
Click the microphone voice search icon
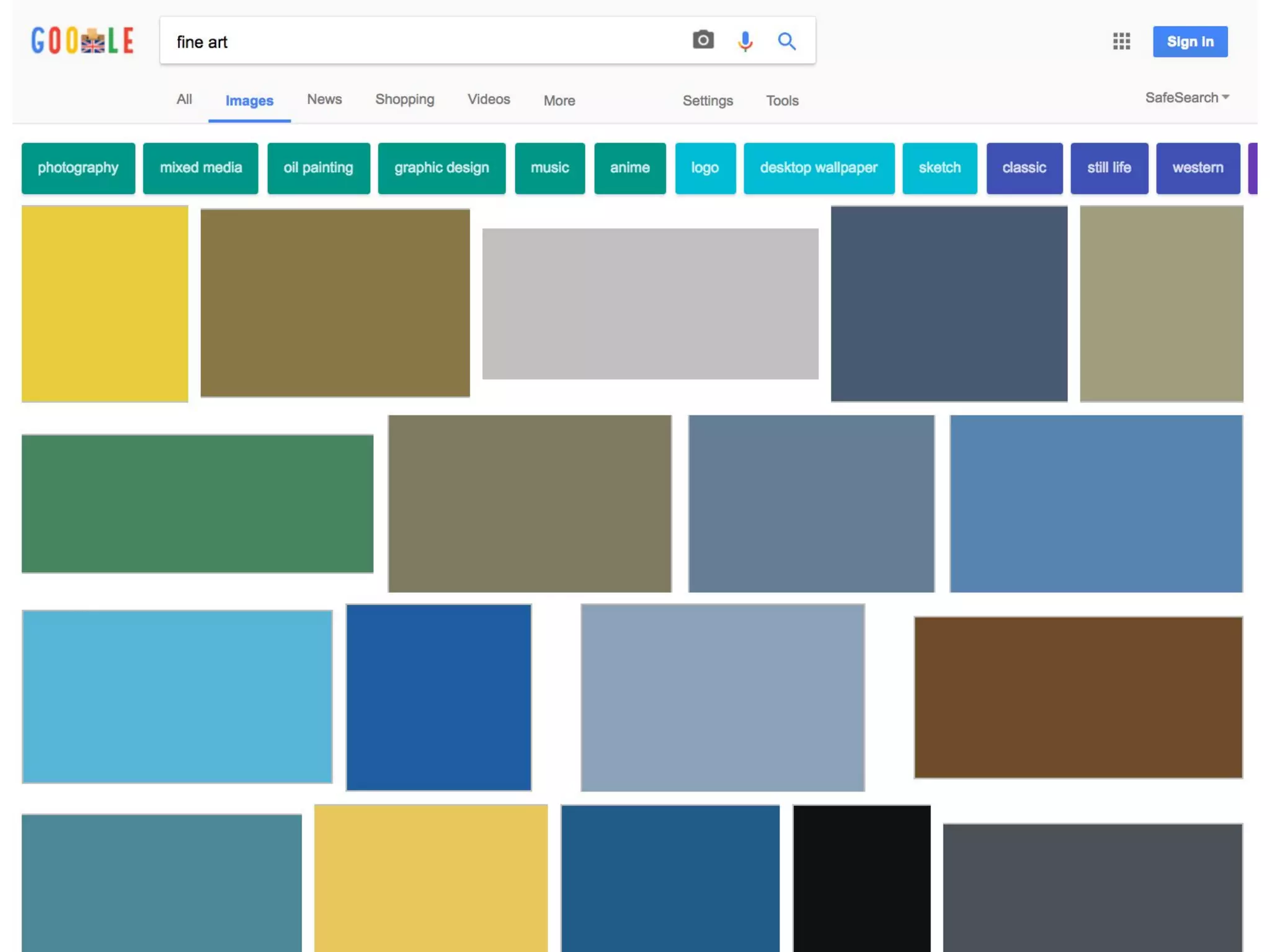[x=745, y=42]
